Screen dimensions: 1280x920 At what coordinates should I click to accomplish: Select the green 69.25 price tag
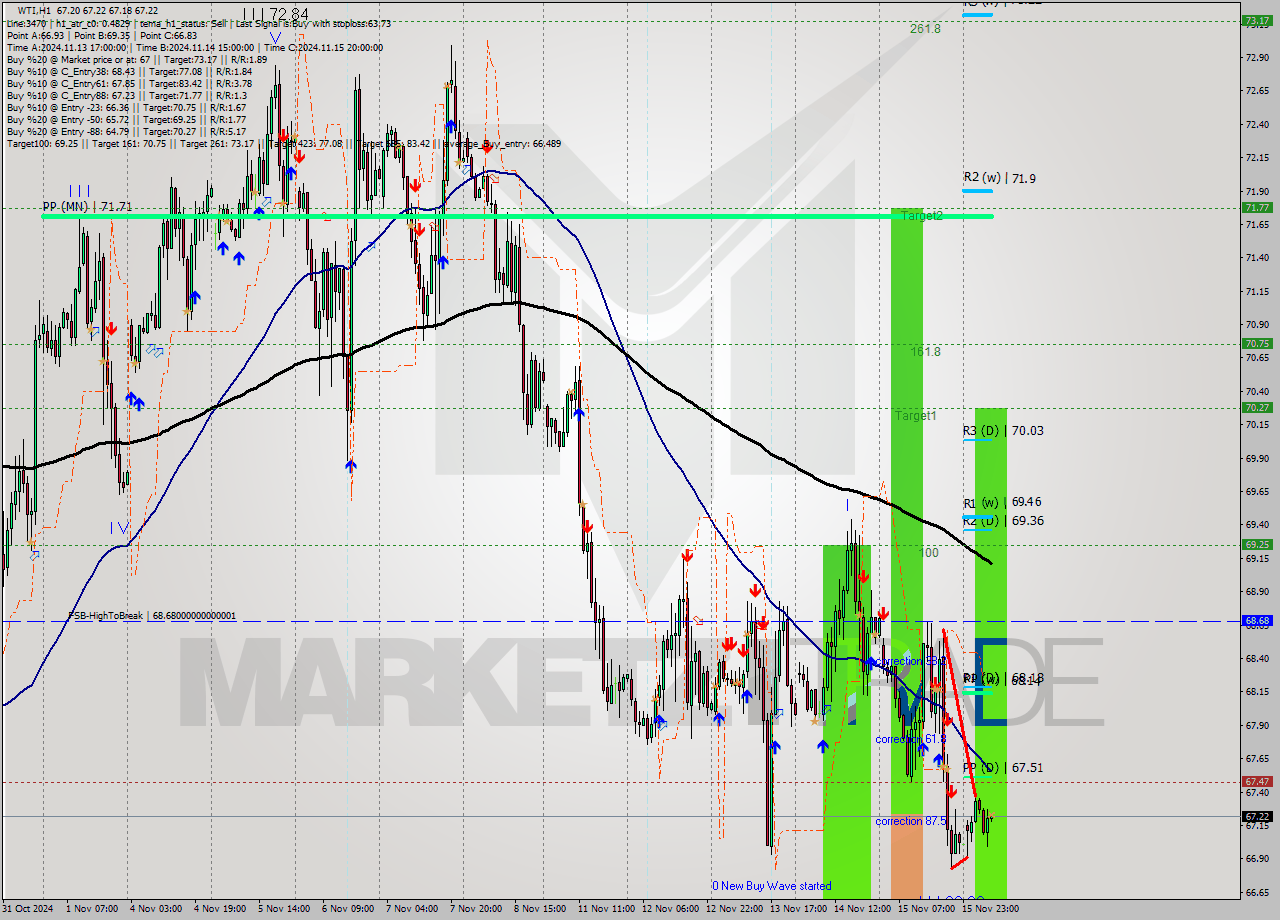tap(1256, 544)
